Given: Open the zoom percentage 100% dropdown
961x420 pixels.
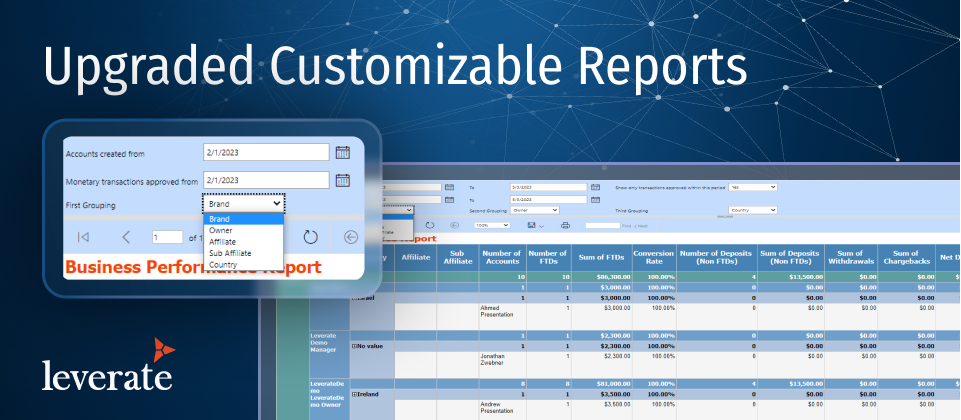Looking at the screenshot, I should click(493, 226).
